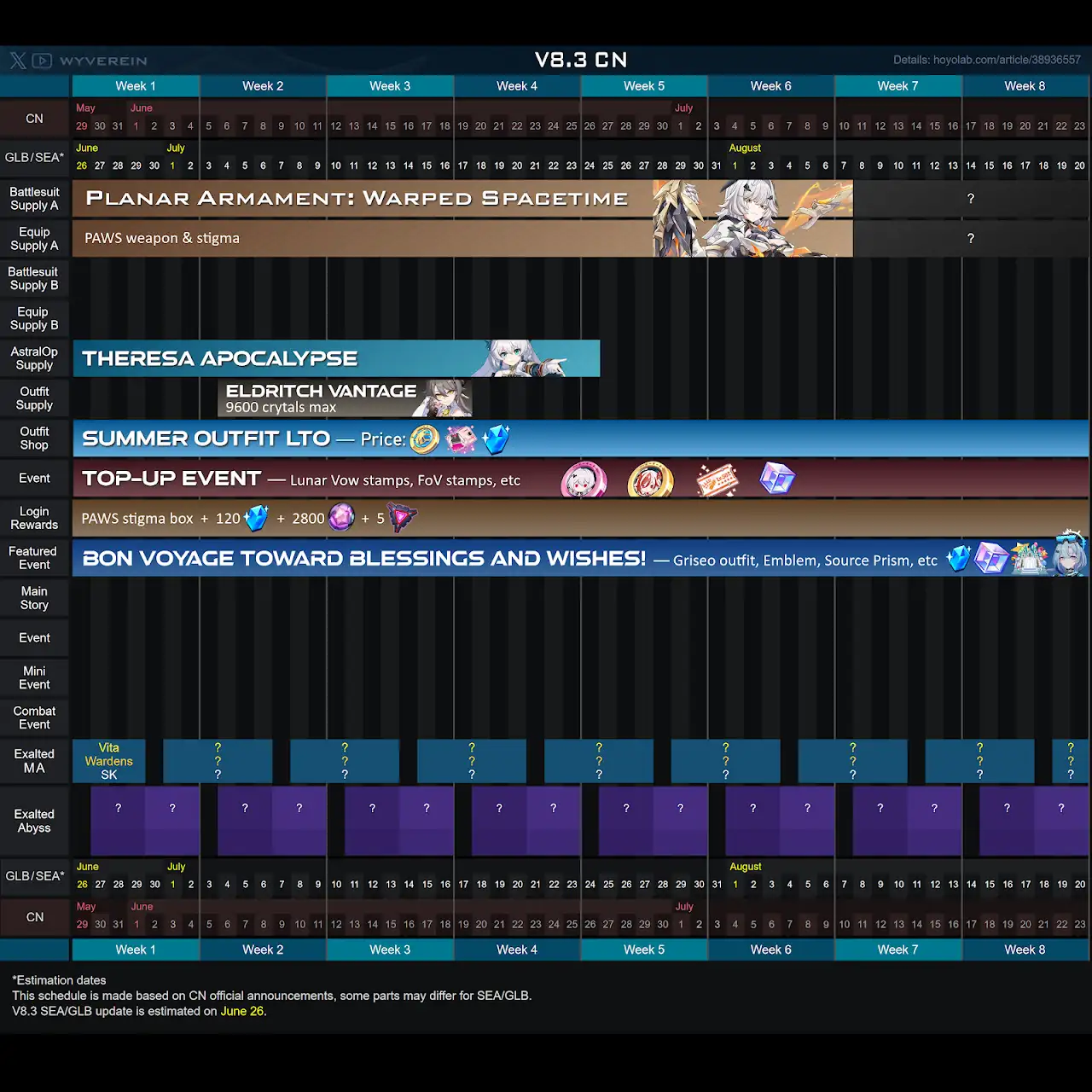Viewport: 1092px width, 1092px height.
Task: Select the Week 3 tab in the top header
Action: pos(390,86)
